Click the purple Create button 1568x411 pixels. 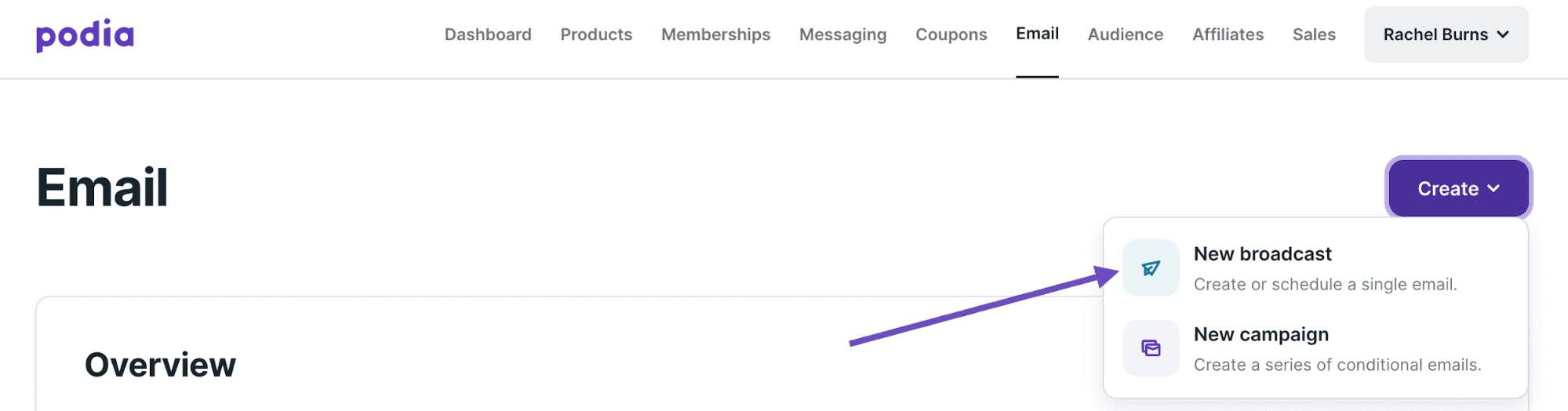point(1458,188)
